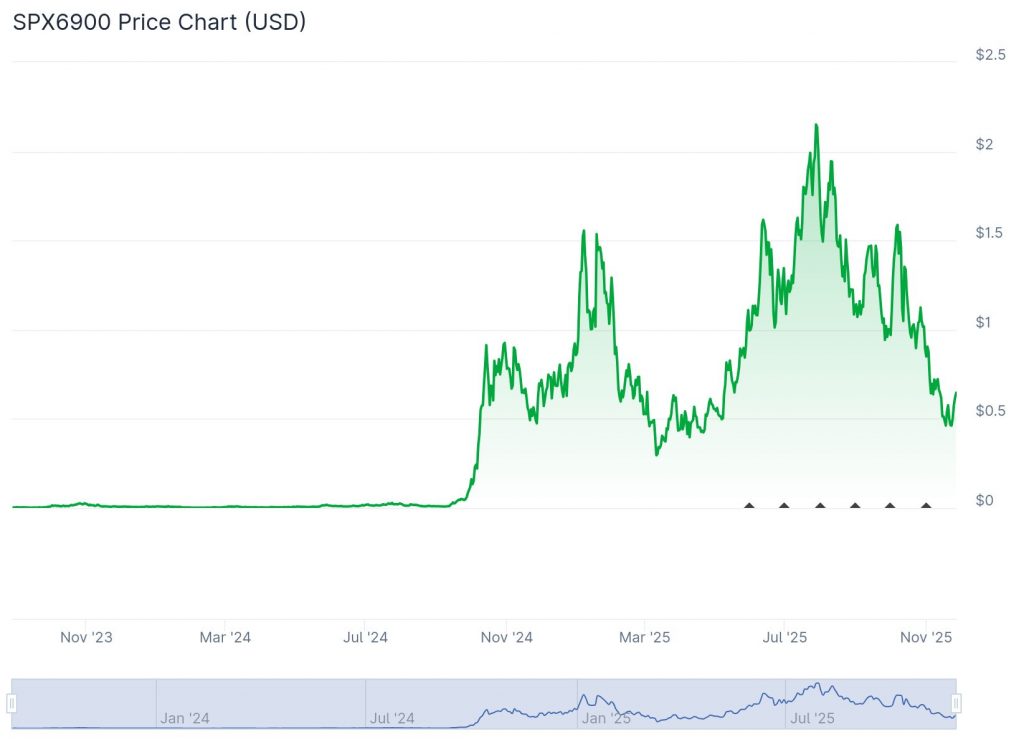Click Jan '24 in the range navigator
1024x747 pixels.
pyautogui.click(x=184, y=718)
